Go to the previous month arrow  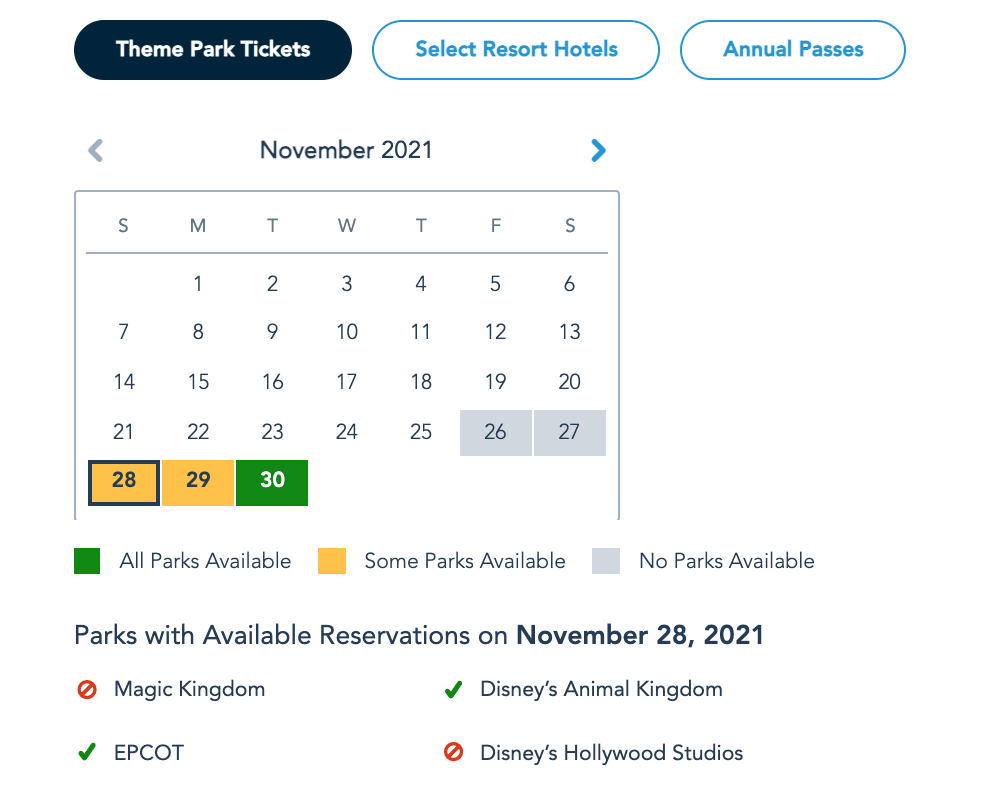(x=96, y=151)
